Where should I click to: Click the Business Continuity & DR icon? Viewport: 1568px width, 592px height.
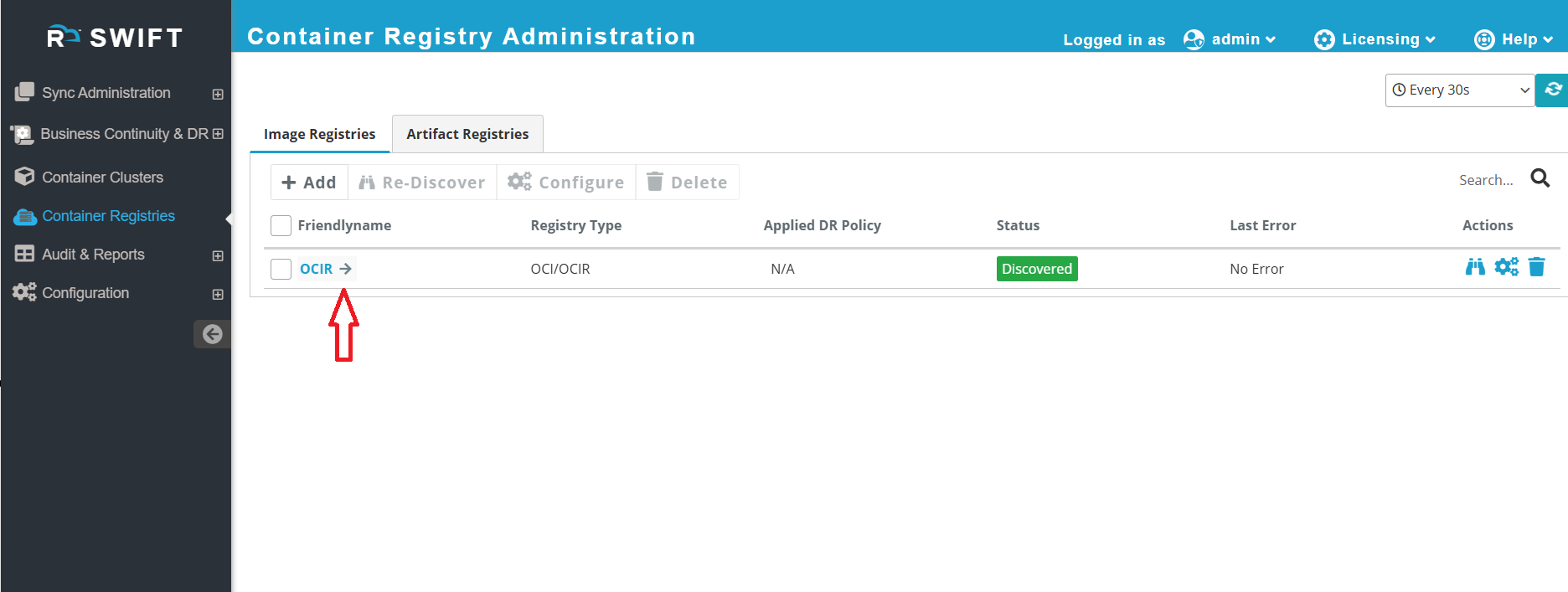pos(23,134)
